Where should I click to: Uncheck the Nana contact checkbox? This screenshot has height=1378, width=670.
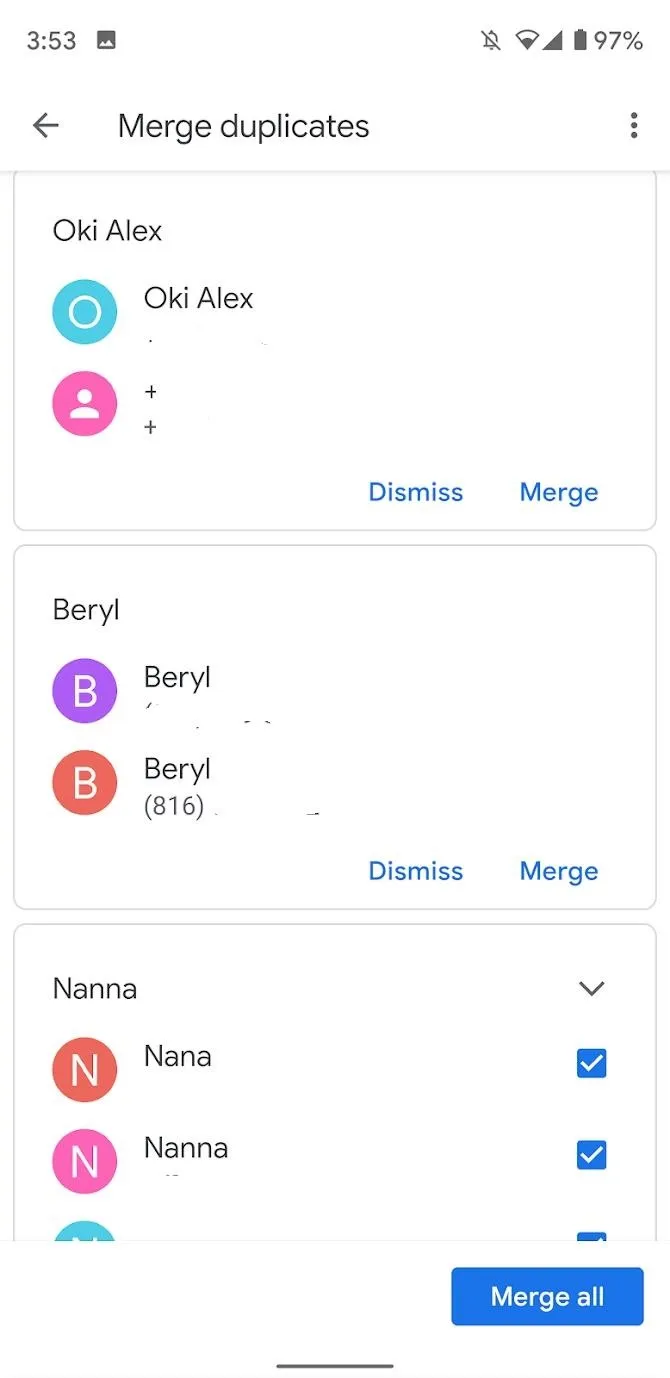(592, 1064)
